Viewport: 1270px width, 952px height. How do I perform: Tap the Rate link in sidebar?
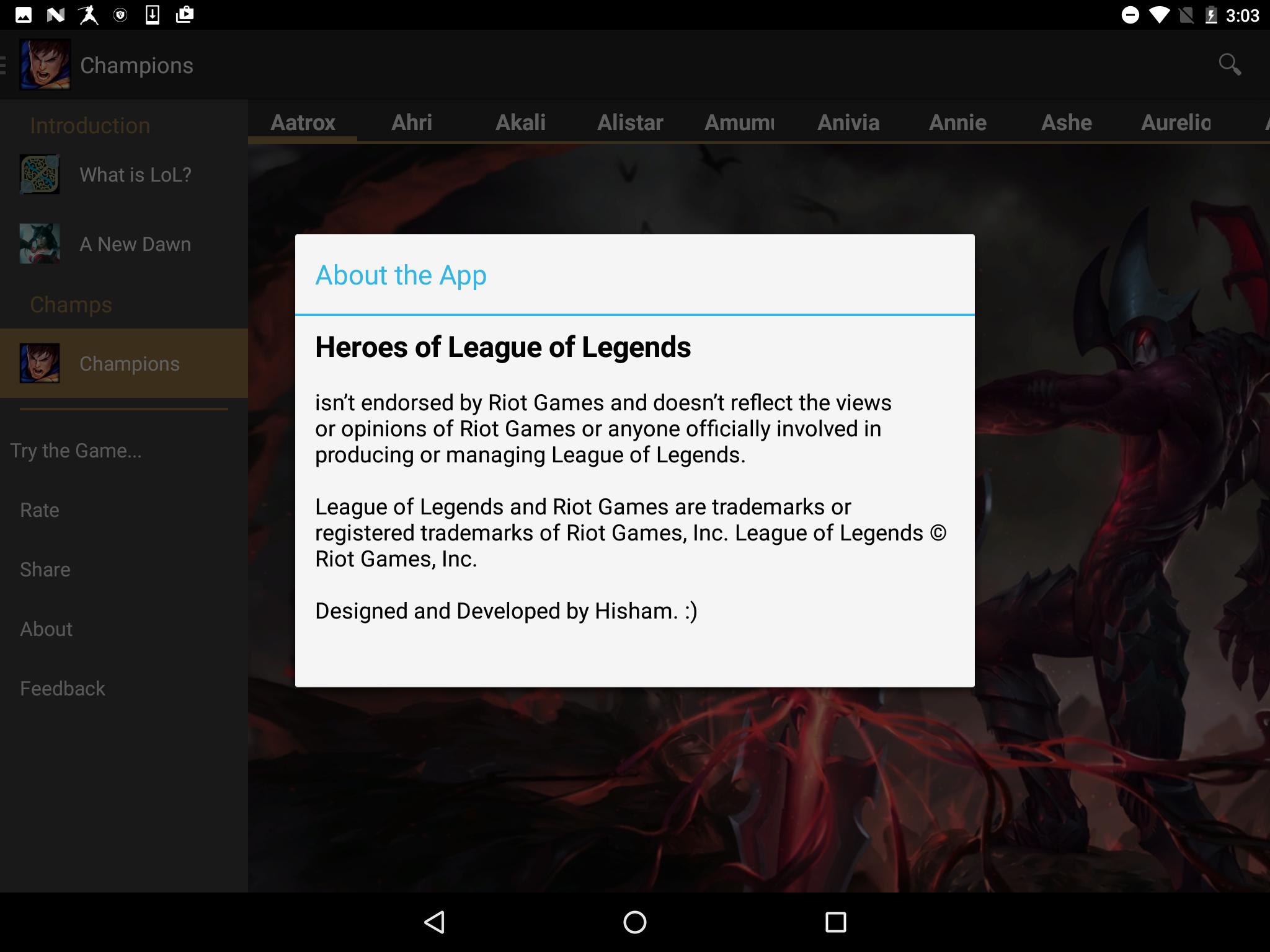point(40,510)
